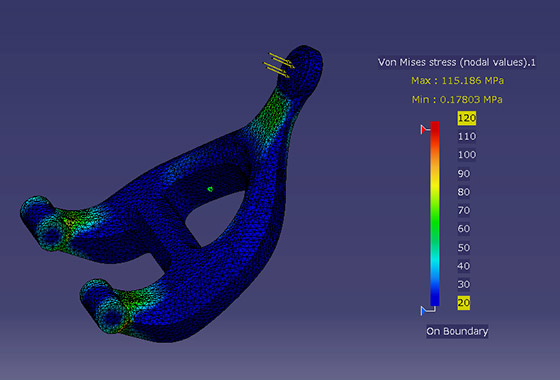Screen dimensions: 560x380
Task: Click the On Boundary label
Action: (x=457, y=331)
